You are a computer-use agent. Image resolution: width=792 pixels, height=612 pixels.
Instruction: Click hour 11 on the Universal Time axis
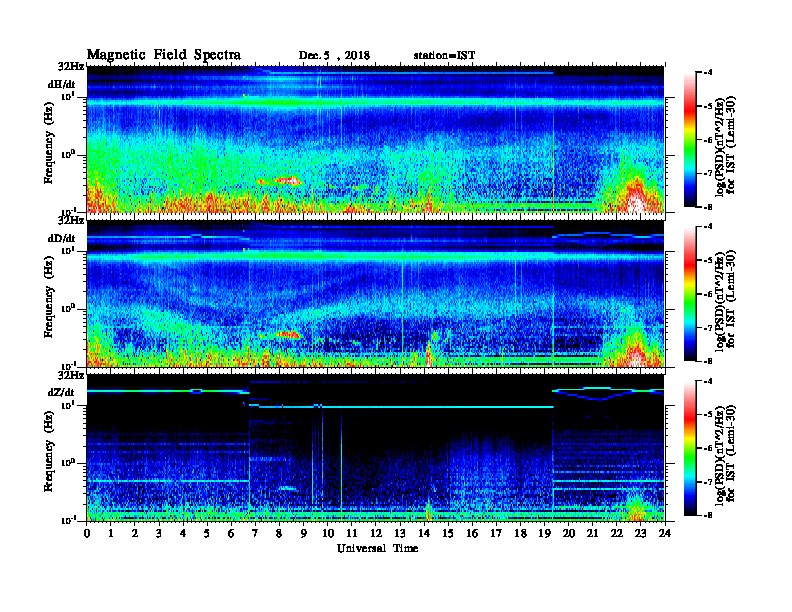pyautogui.click(x=352, y=533)
